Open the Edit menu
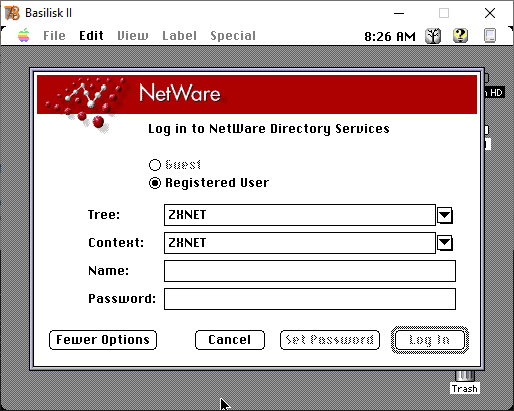This screenshot has width=514, height=411. click(91, 36)
